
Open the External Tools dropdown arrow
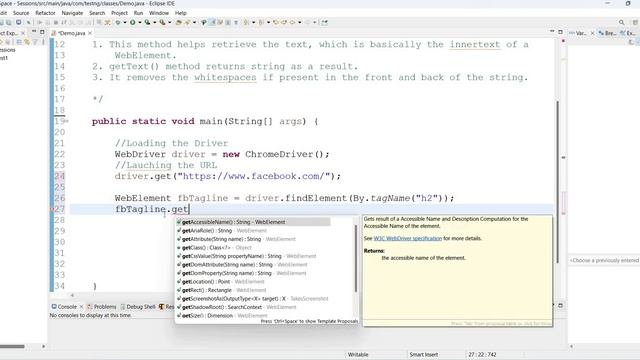click(x=170, y=22)
